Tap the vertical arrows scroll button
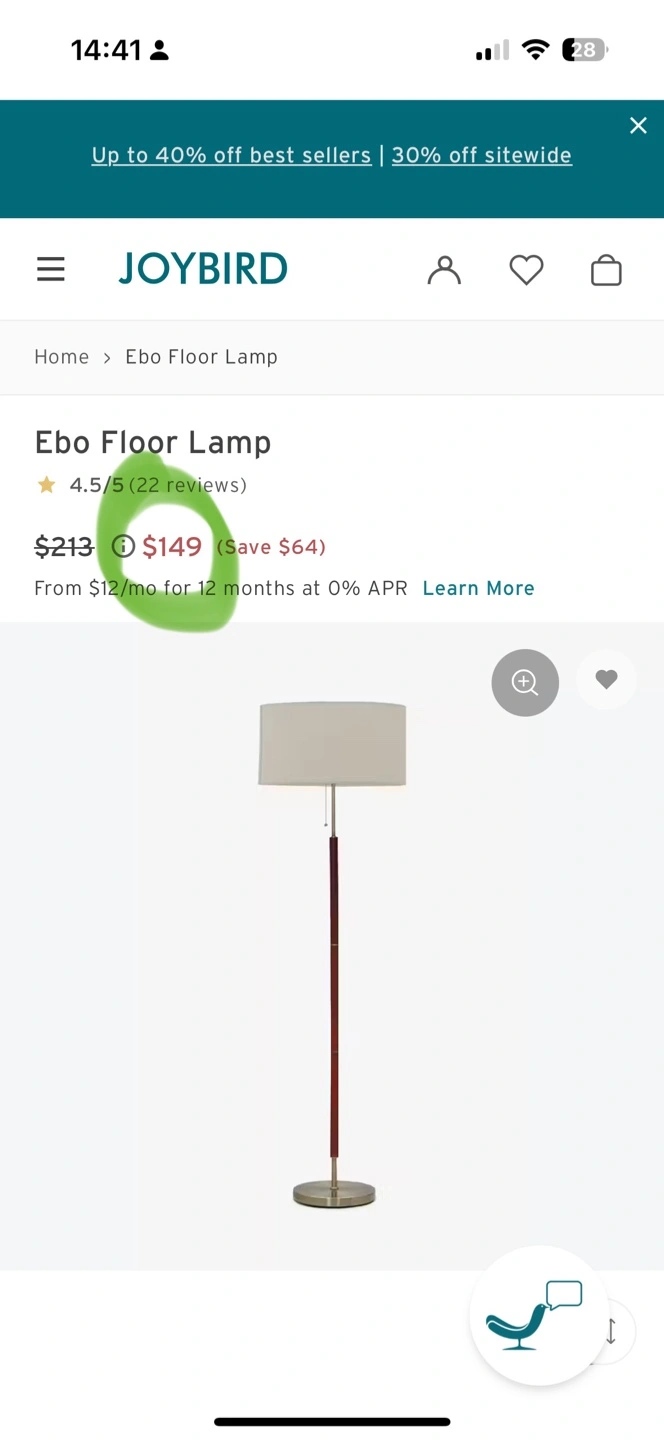This screenshot has height=1440, width=664. pos(612,1331)
